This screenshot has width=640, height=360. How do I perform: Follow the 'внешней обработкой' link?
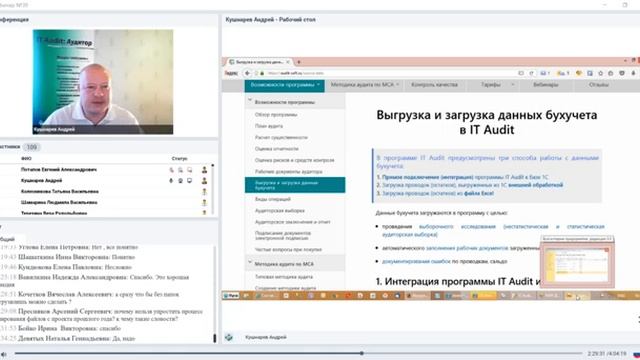[x=535, y=185]
